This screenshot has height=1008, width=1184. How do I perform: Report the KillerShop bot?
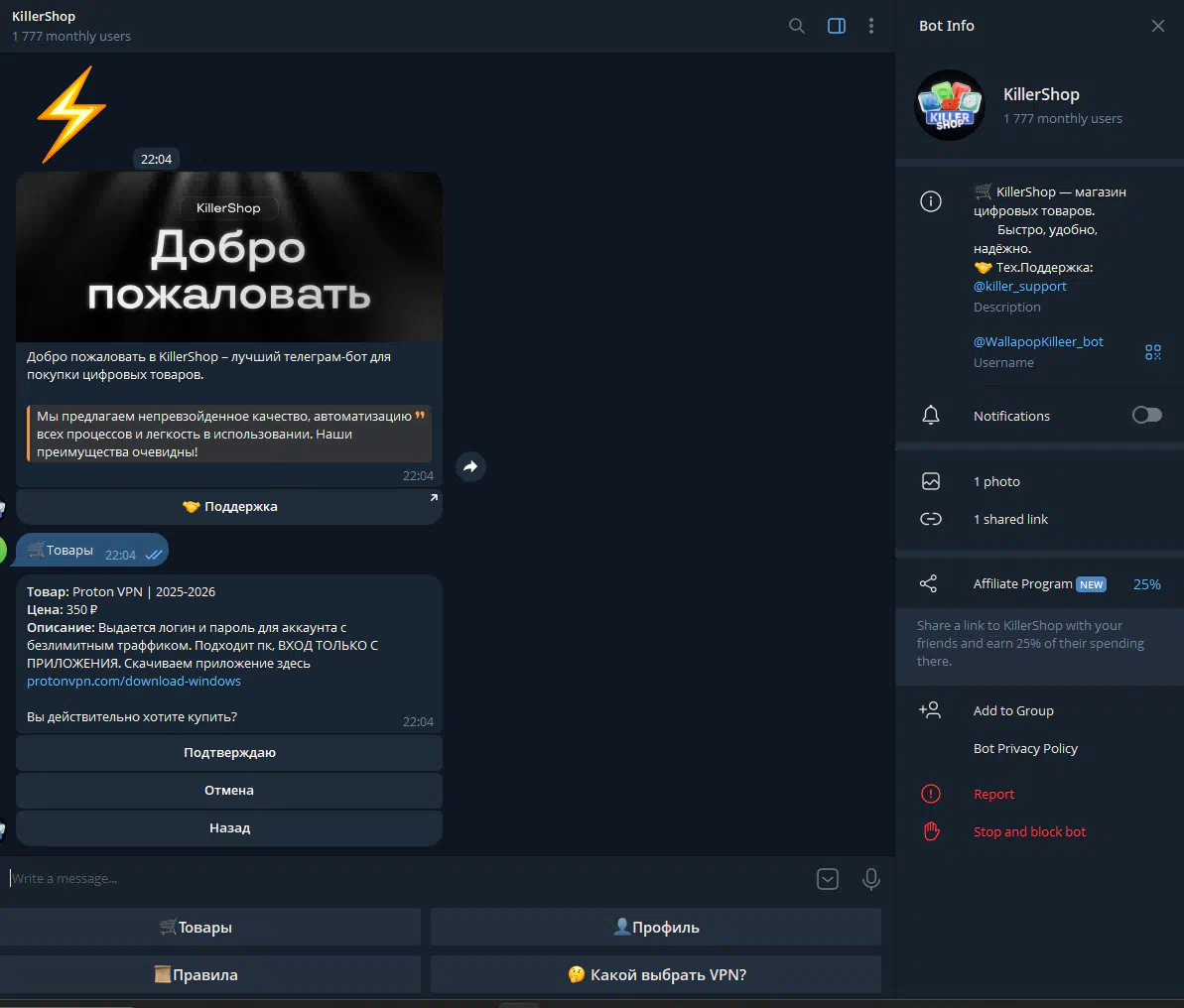993,795
